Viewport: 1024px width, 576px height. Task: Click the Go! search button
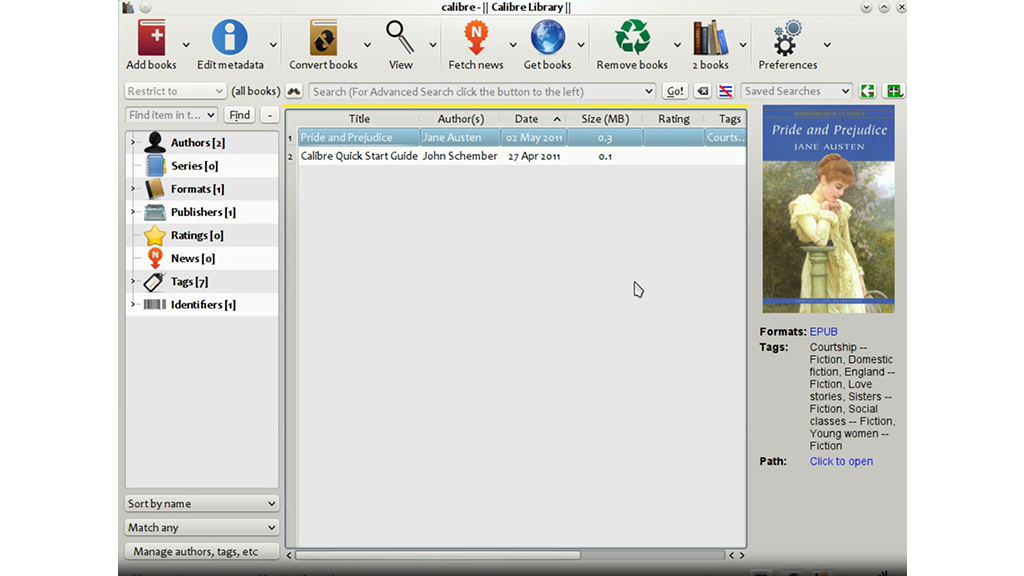point(675,91)
